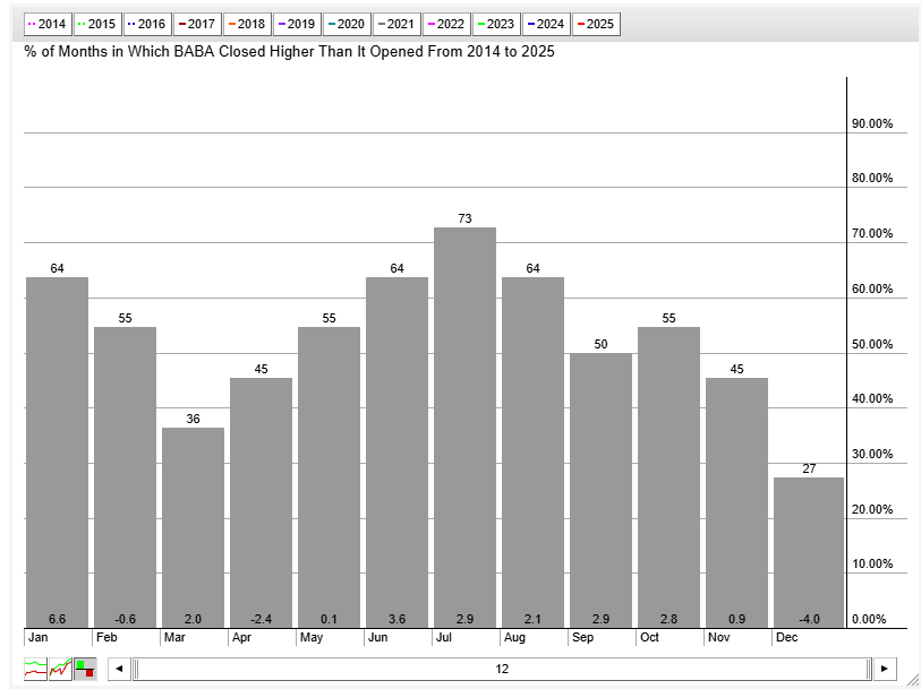Screen dimensions: 922x690
Task: Toggle the 2017 year legend
Action: [x=196, y=23]
